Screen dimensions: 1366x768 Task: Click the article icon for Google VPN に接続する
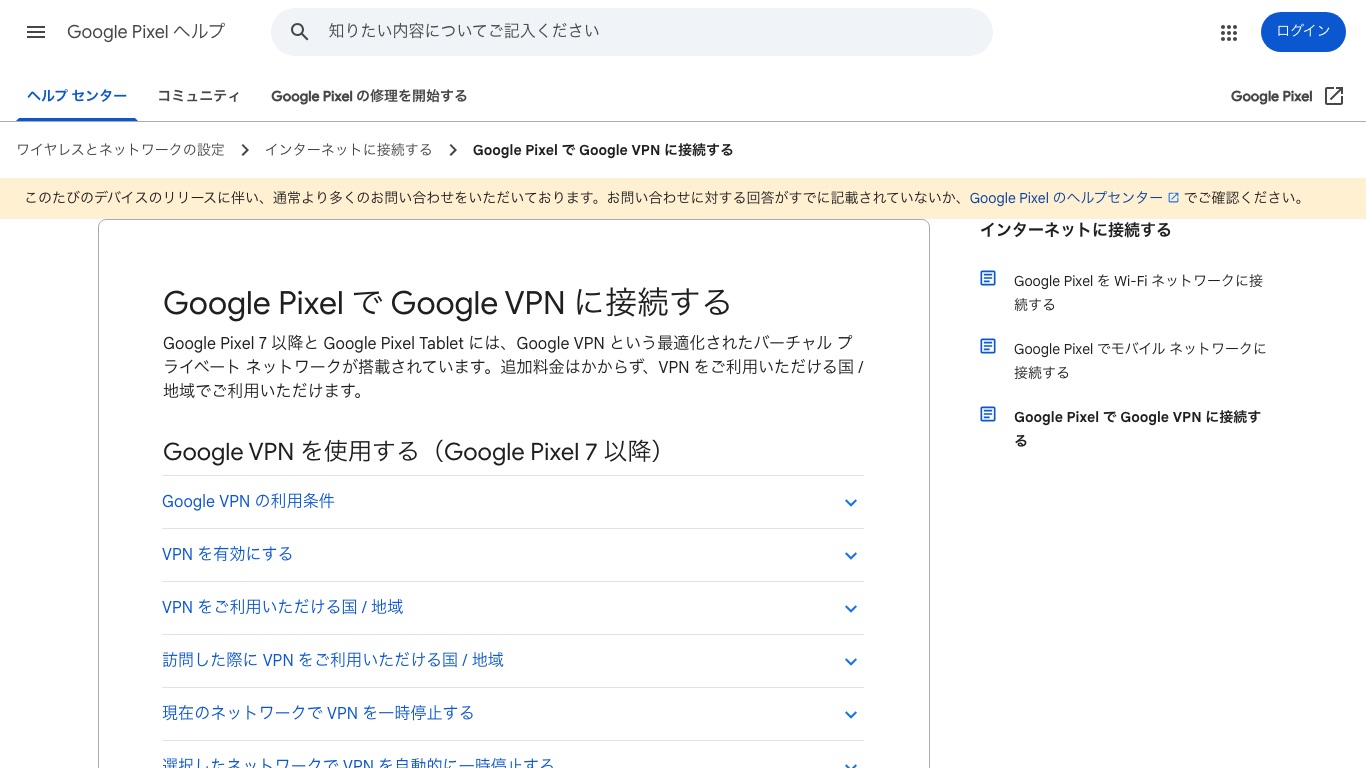coord(988,414)
